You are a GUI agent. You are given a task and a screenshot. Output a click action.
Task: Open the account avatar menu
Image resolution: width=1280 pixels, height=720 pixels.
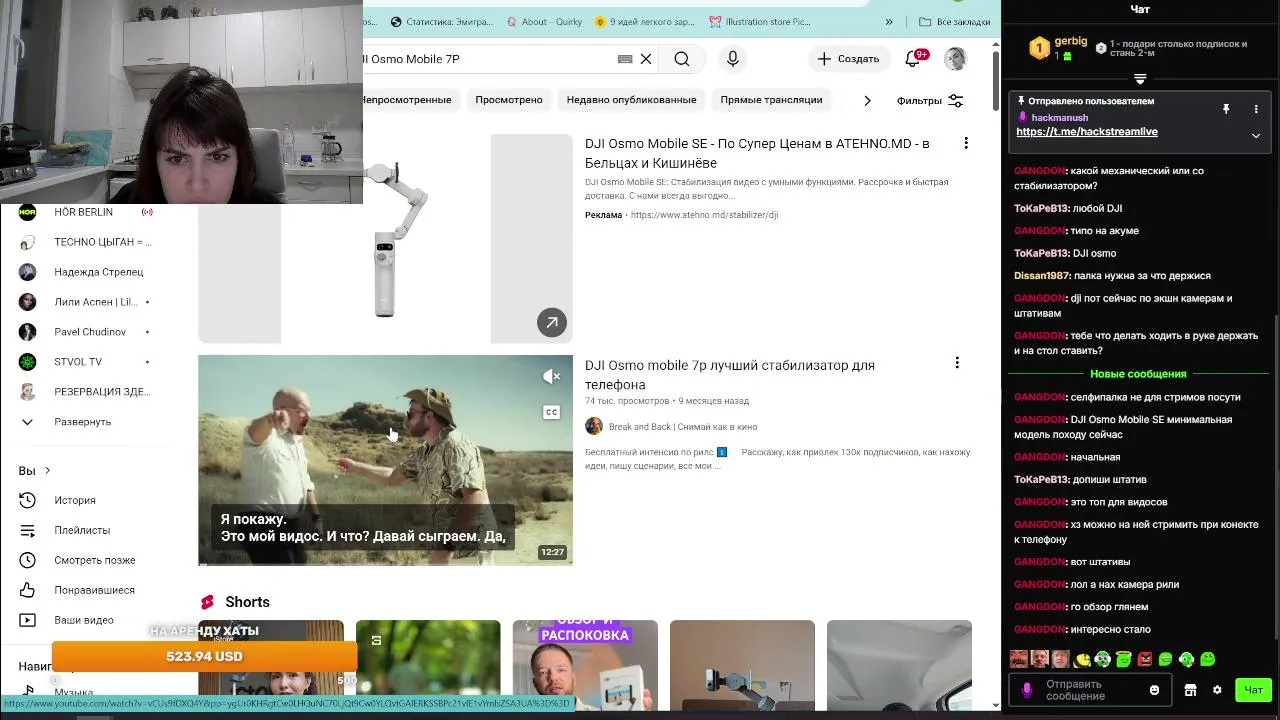(956, 59)
